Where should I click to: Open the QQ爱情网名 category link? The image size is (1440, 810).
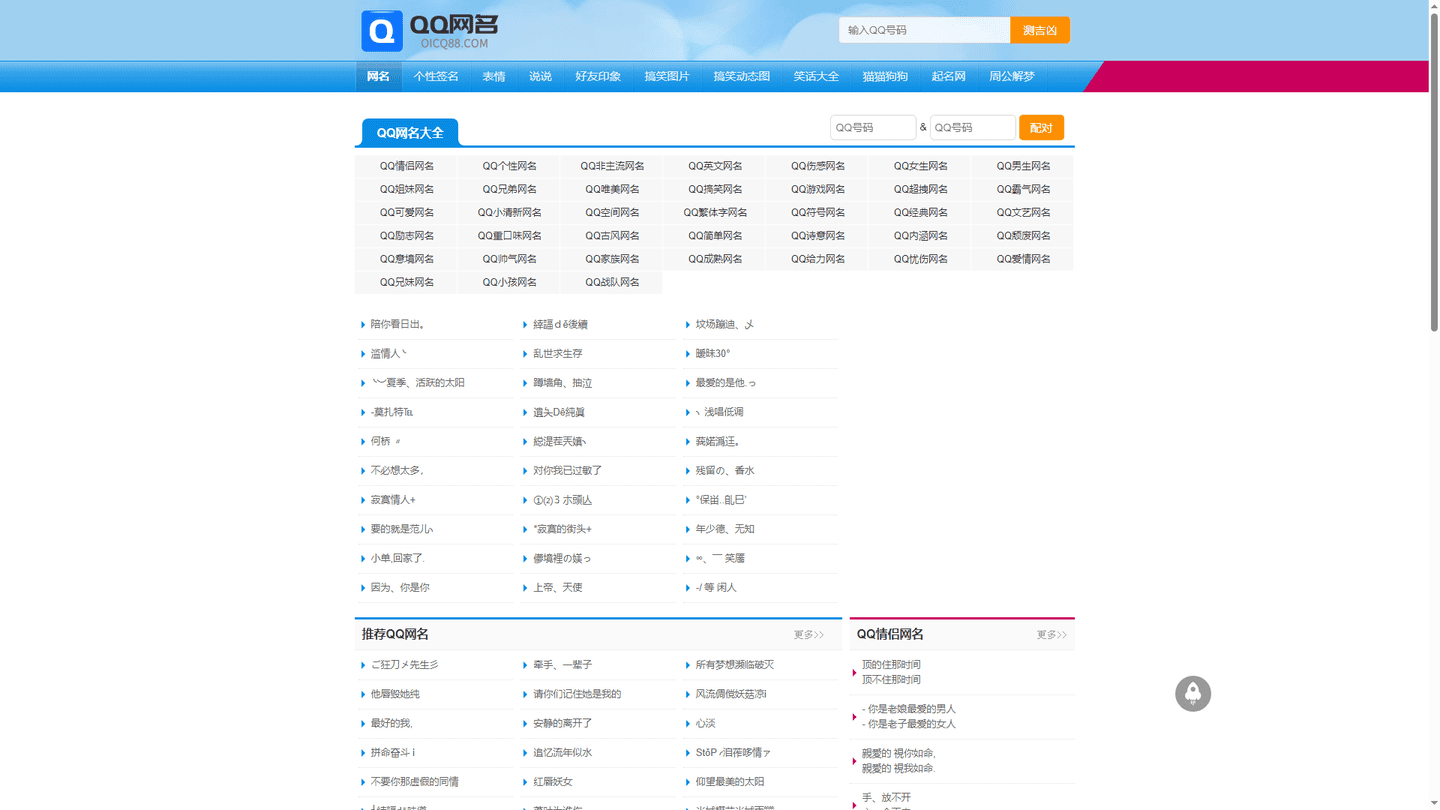[x=1024, y=259]
